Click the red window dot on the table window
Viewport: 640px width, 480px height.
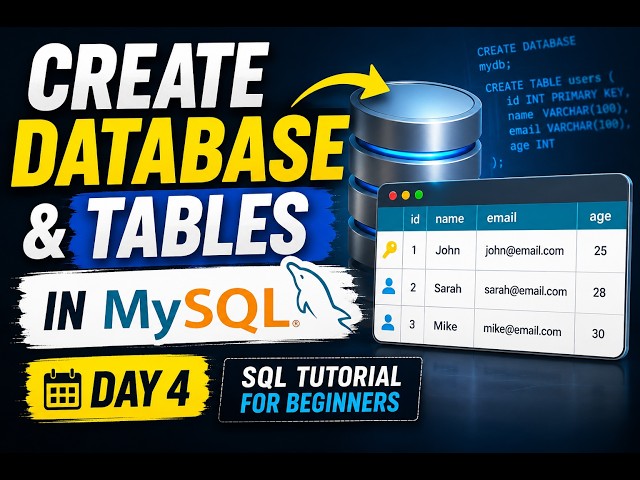pyautogui.click(x=393, y=196)
